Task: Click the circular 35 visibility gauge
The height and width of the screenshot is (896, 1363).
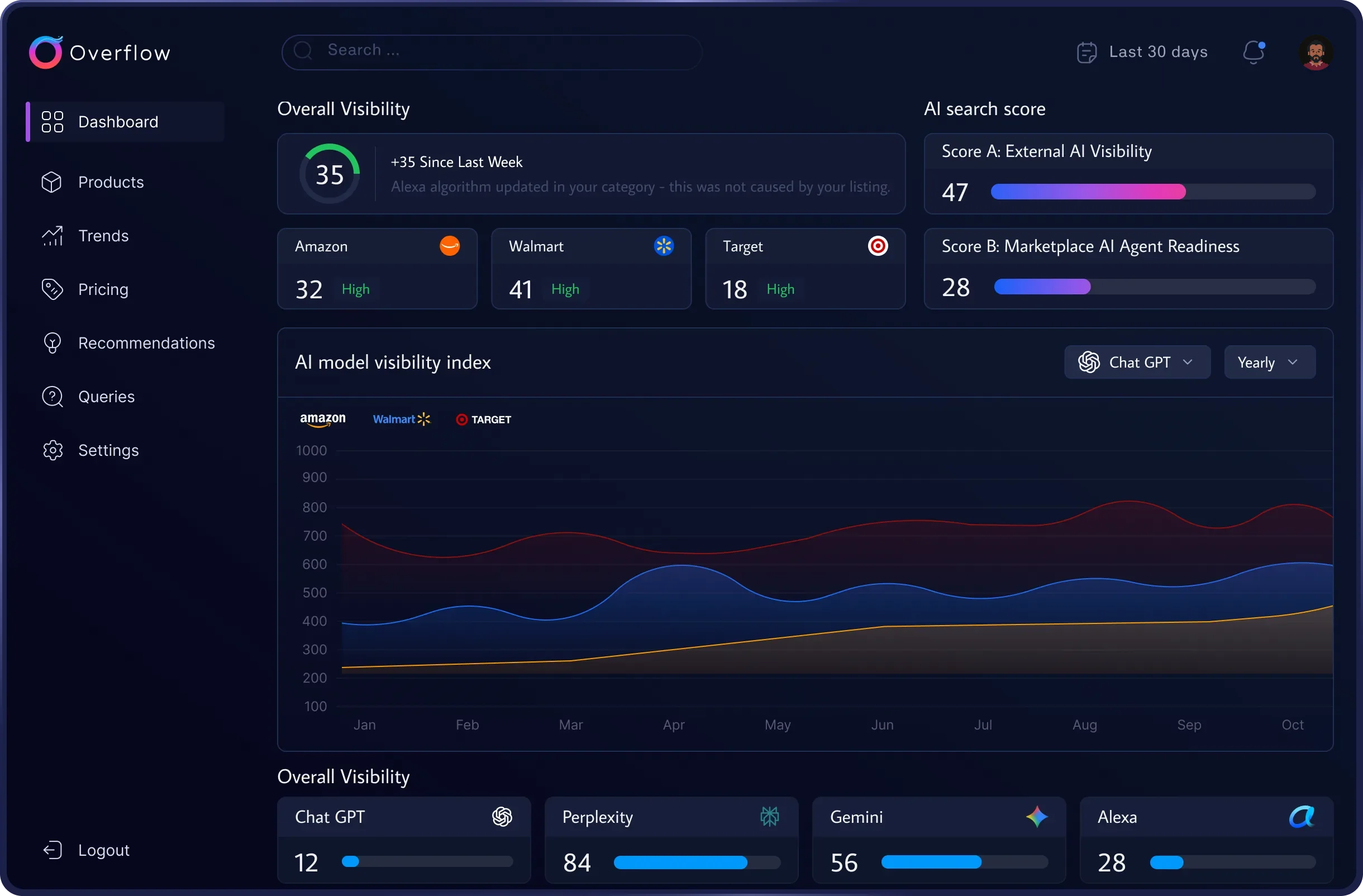Action: tap(329, 174)
